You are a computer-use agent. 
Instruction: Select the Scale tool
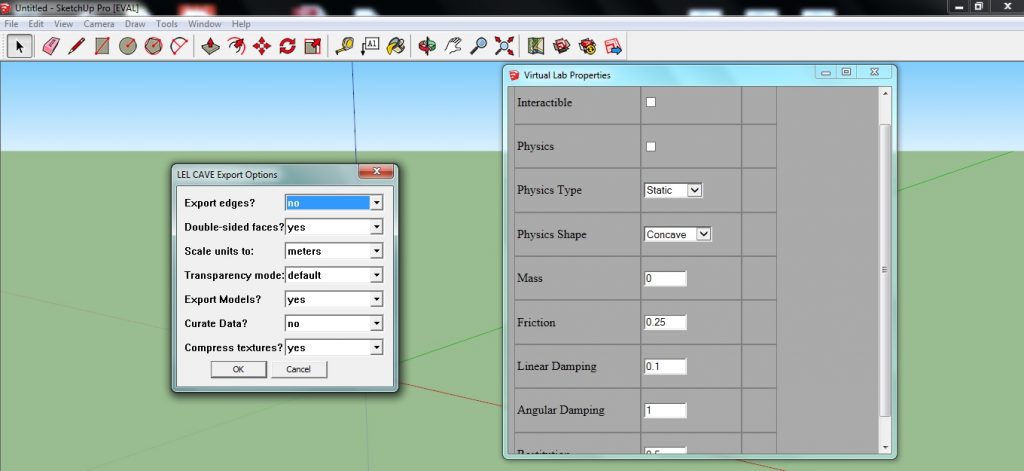pos(313,46)
